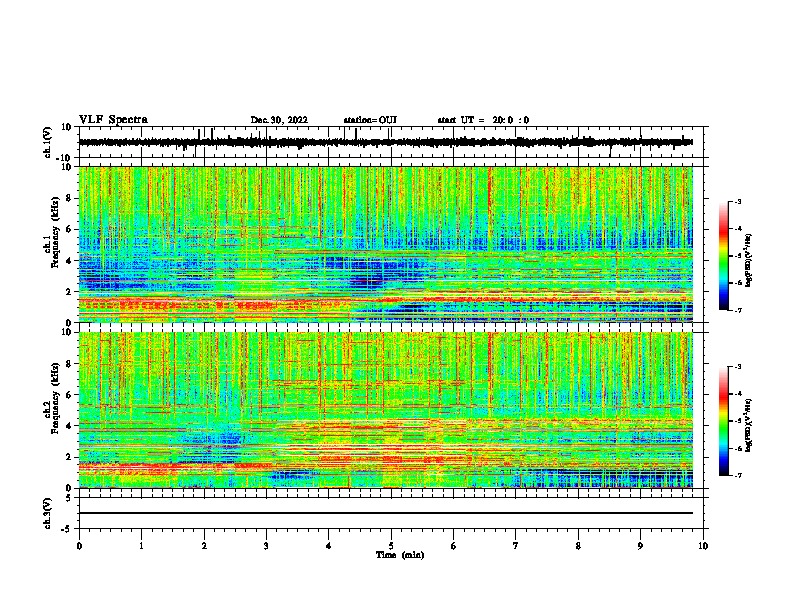Click time axis tick label "1"
The width and height of the screenshot is (792, 612).
(x=141, y=546)
